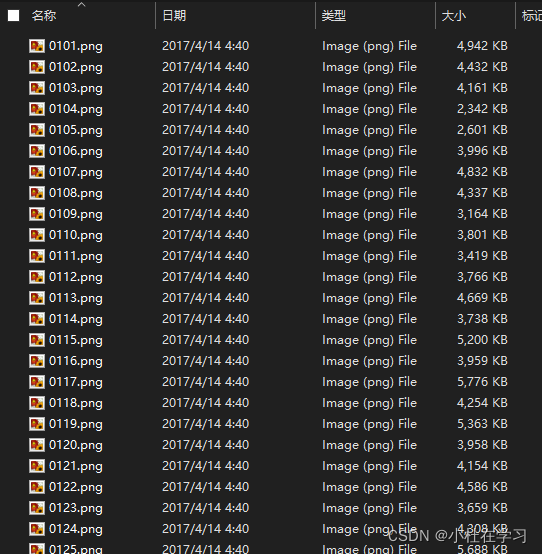Select the 0120.png file icon

click(37, 445)
